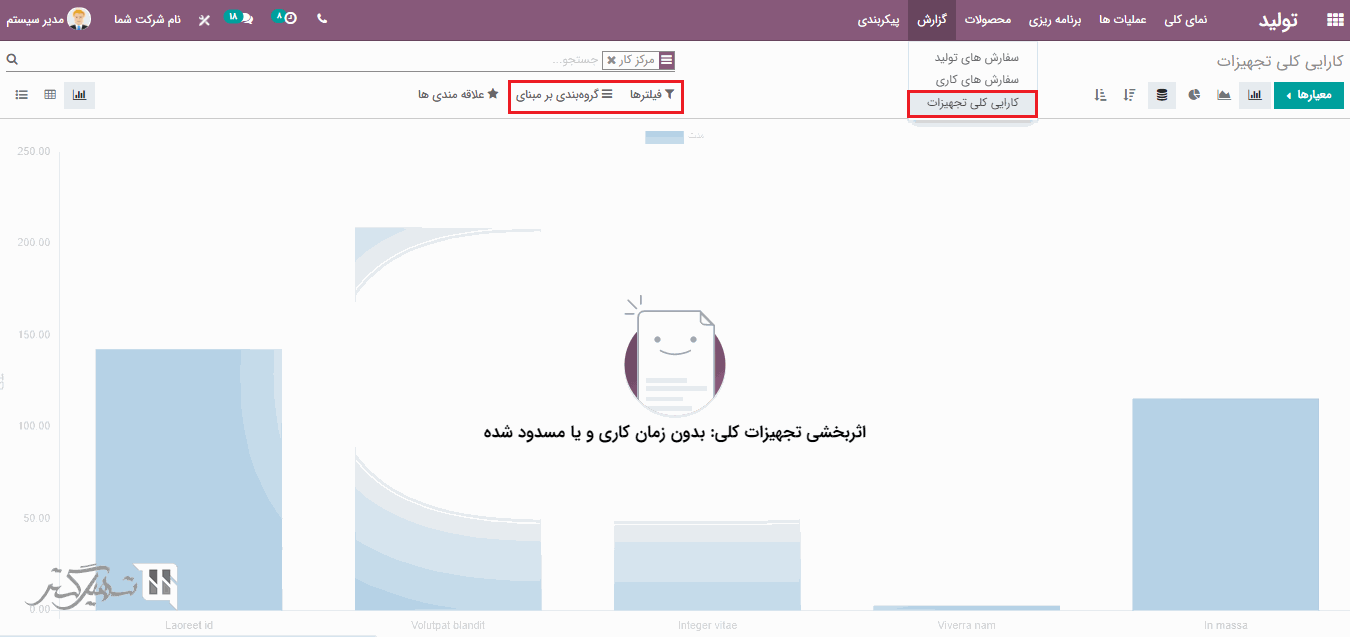Viewport: 1350px width, 637px height.
Task: Sort chart bars in ascending order
Action: point(1100,95)
